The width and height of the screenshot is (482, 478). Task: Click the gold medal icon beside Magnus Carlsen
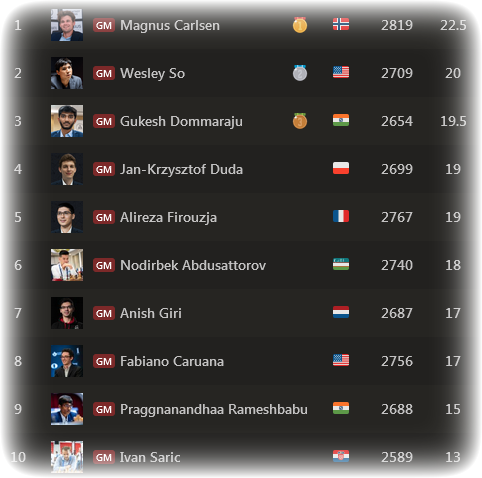pyautogui.click(x=300, y=25)
